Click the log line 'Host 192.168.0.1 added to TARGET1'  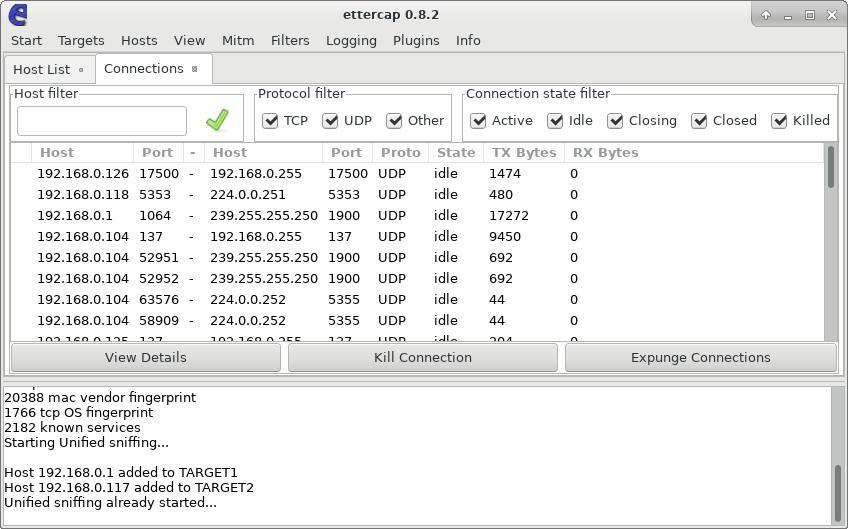click(x=121, y=472)
